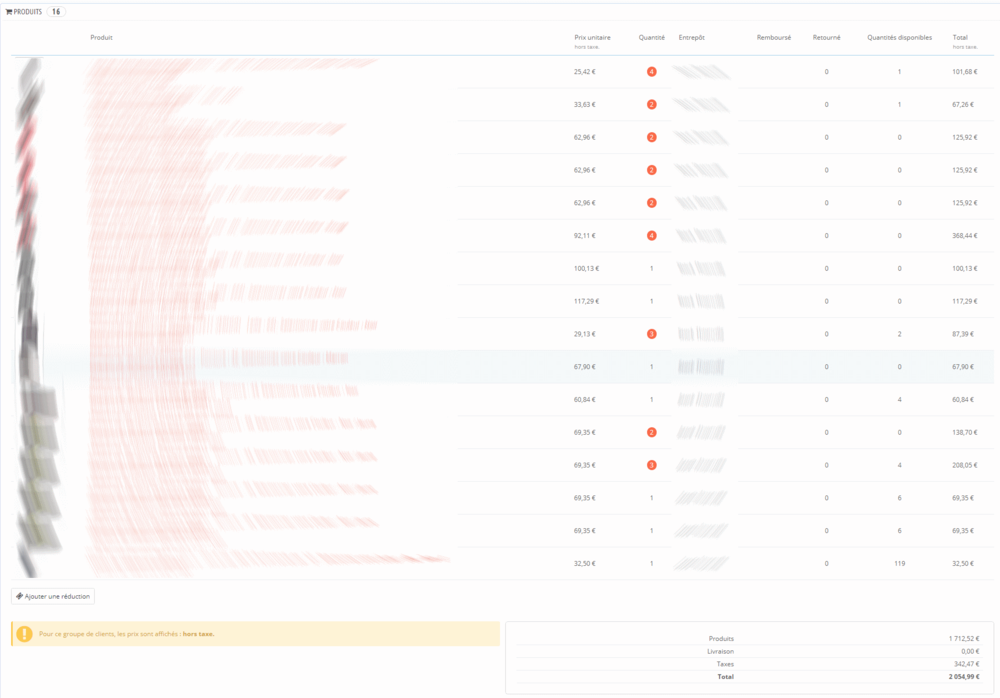Click row total 101,68 €

pyautogui.click(x=964, y=71)
